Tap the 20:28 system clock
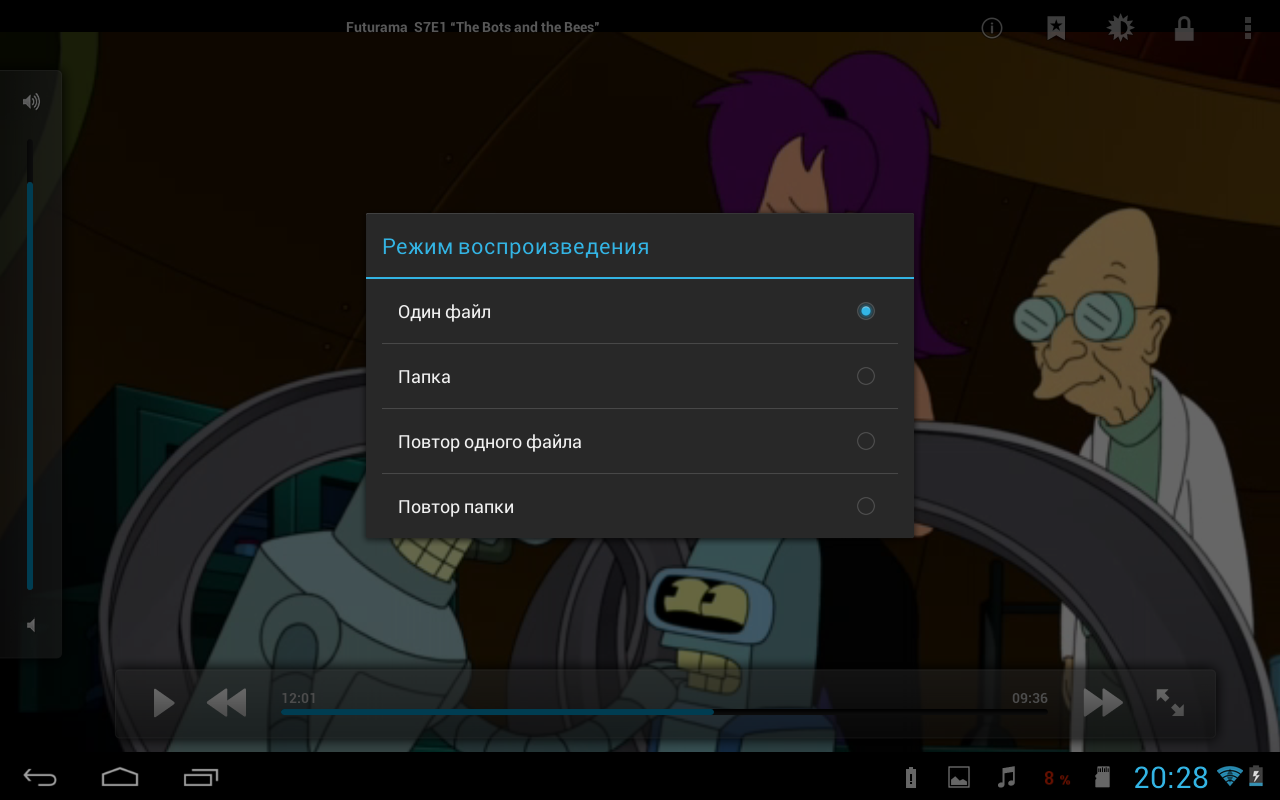The width and height of the screenshot is (1280, 800). point(1171,777)
